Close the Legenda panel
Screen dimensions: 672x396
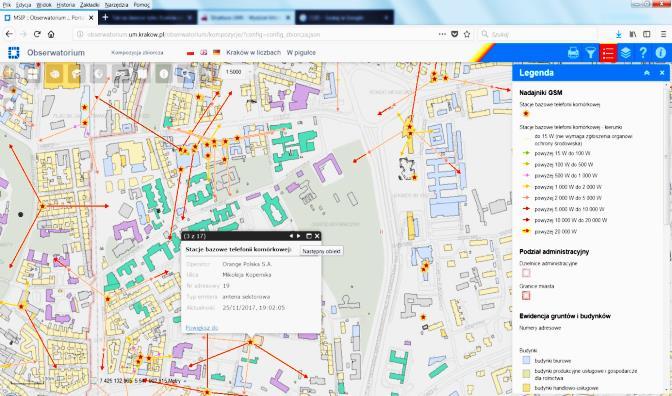[662, 73]
